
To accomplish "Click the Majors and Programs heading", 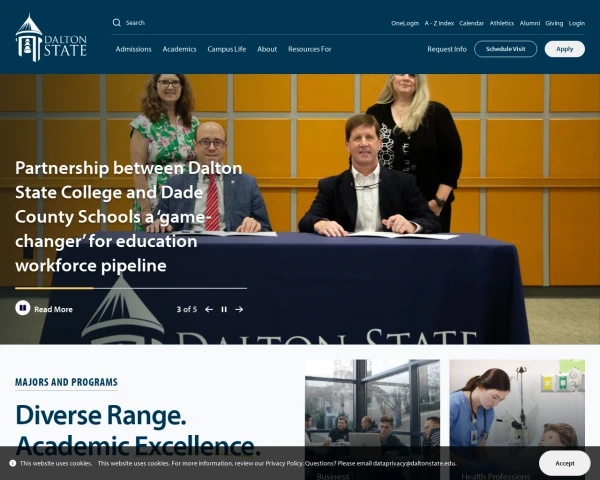I will 66,382.
